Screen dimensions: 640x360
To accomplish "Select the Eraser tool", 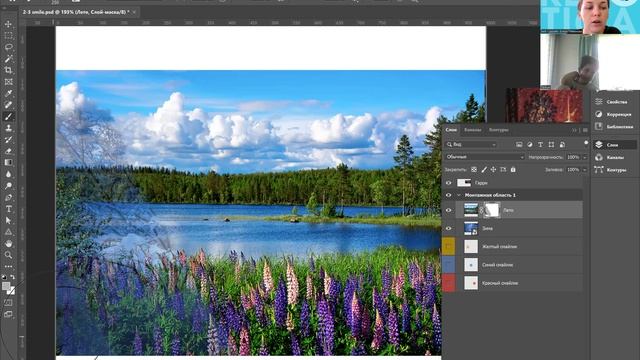I will (x=8, y=151).
